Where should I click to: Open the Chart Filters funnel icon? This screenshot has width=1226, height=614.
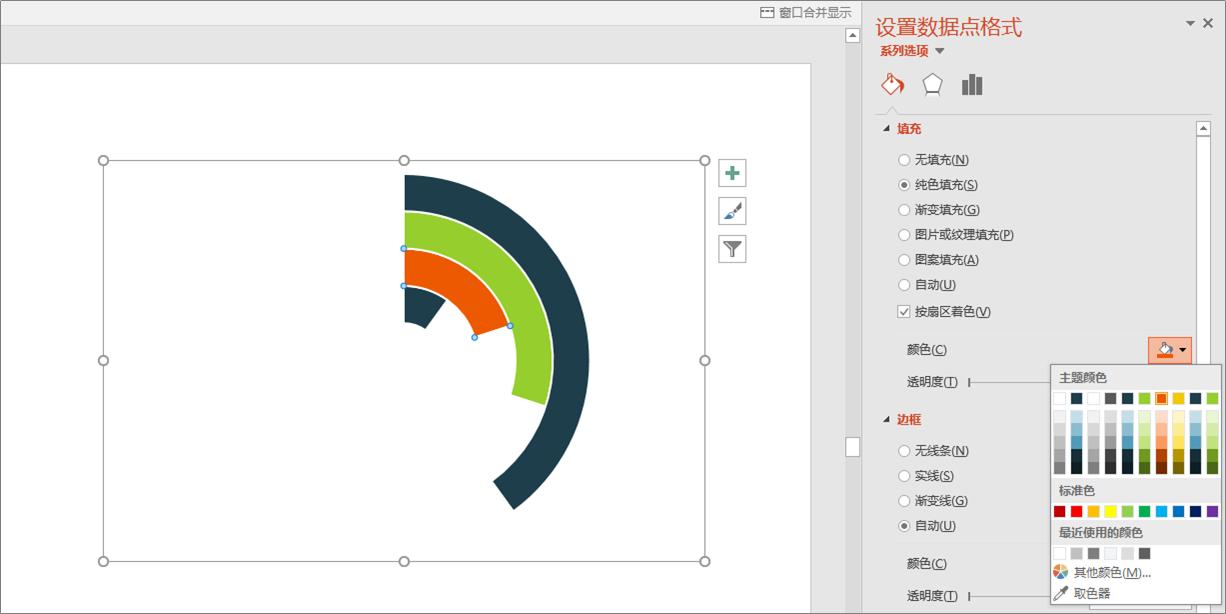tap(732, 249)
